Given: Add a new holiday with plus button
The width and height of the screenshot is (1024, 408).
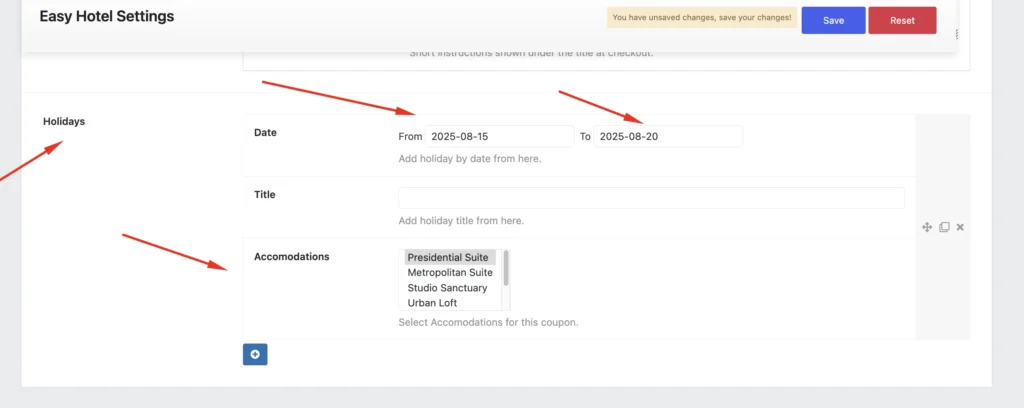Looking at the screenshot, I should point(255,354).
